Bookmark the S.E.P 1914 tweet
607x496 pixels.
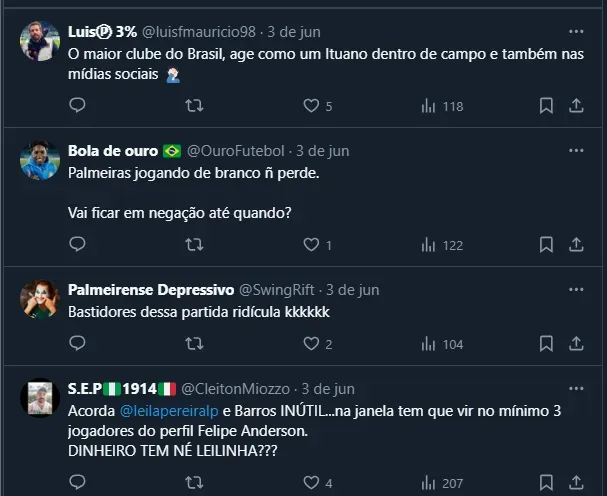546,483
